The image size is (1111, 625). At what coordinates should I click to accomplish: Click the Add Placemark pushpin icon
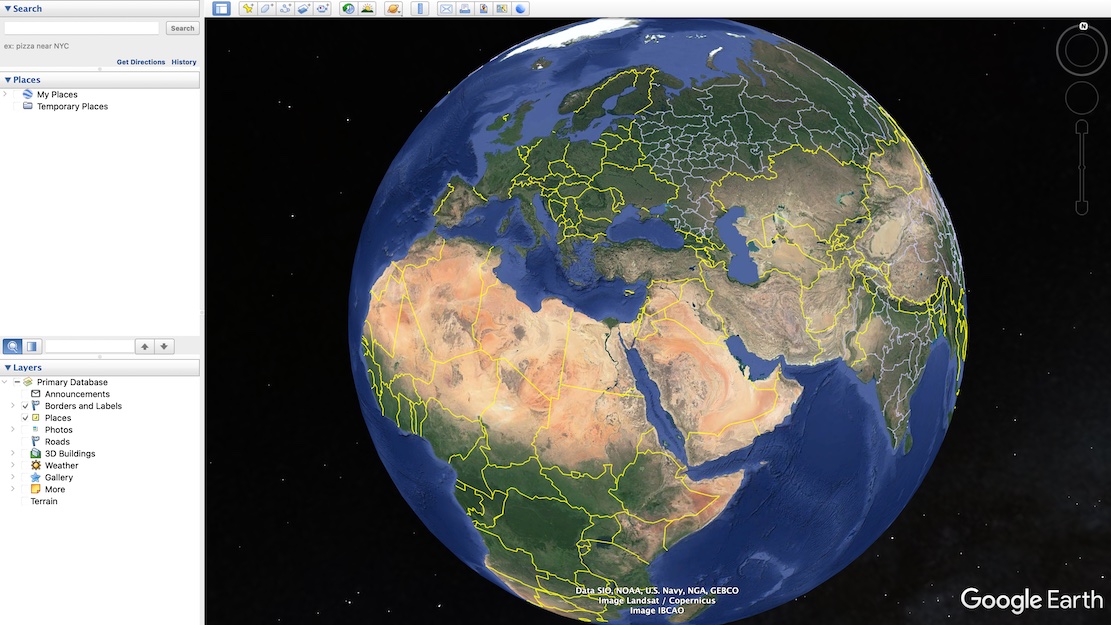click(247, 9)
